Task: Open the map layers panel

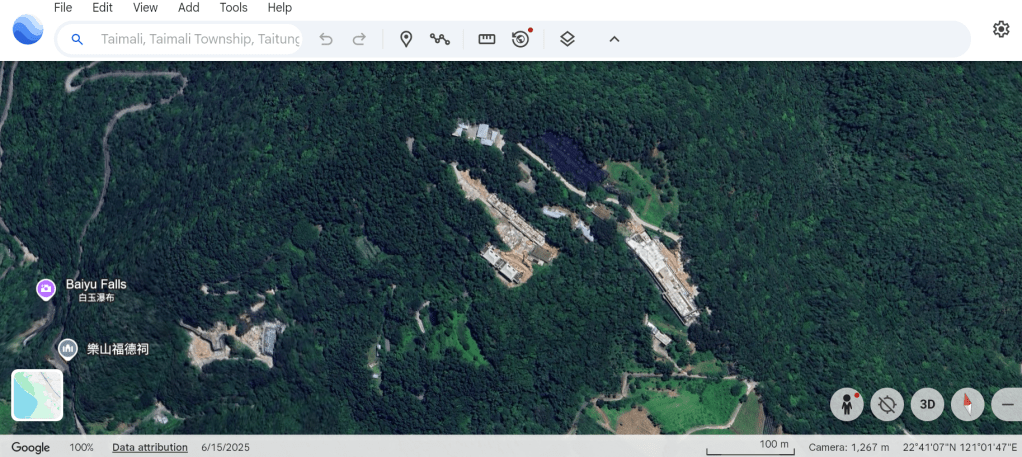Action: click(x=567, y=39)
